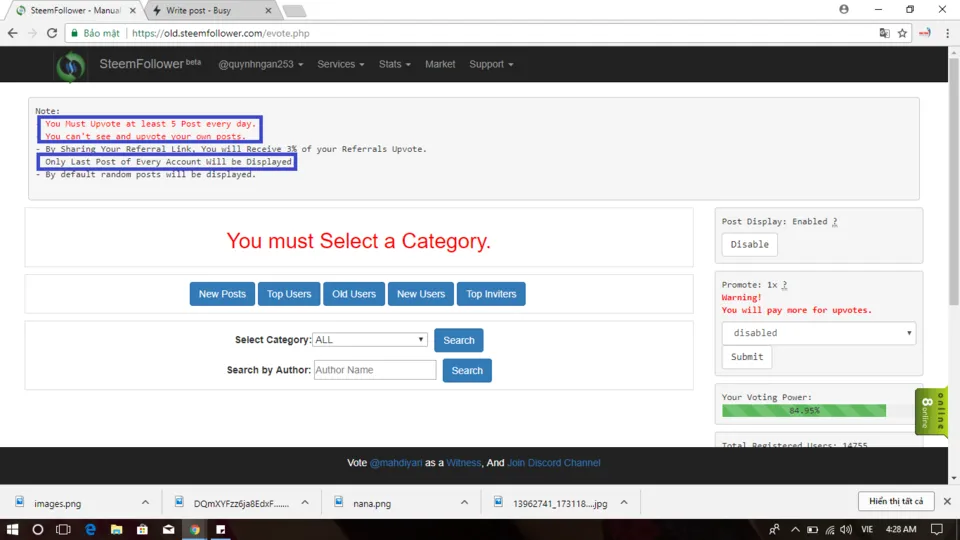The width and height of the screenshot is (960, 540).
Task: Go back with browser back arrow
Action: [13, 33]
